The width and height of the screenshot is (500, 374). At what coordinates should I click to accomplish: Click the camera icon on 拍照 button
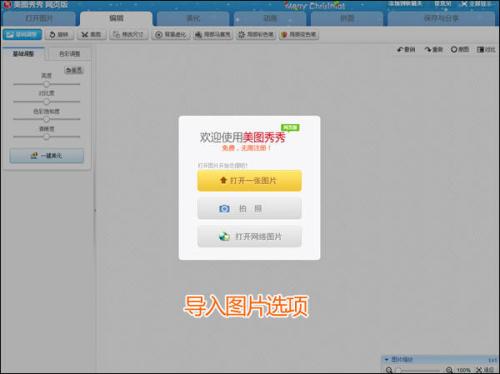pyautogui.click(x=224, y=209)
